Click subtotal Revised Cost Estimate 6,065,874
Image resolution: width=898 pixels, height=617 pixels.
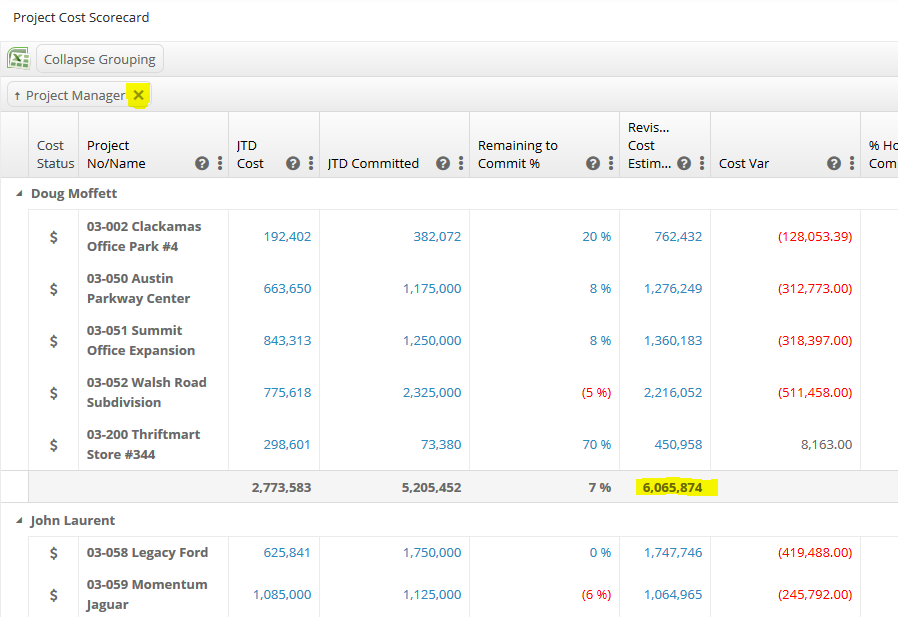672,488
